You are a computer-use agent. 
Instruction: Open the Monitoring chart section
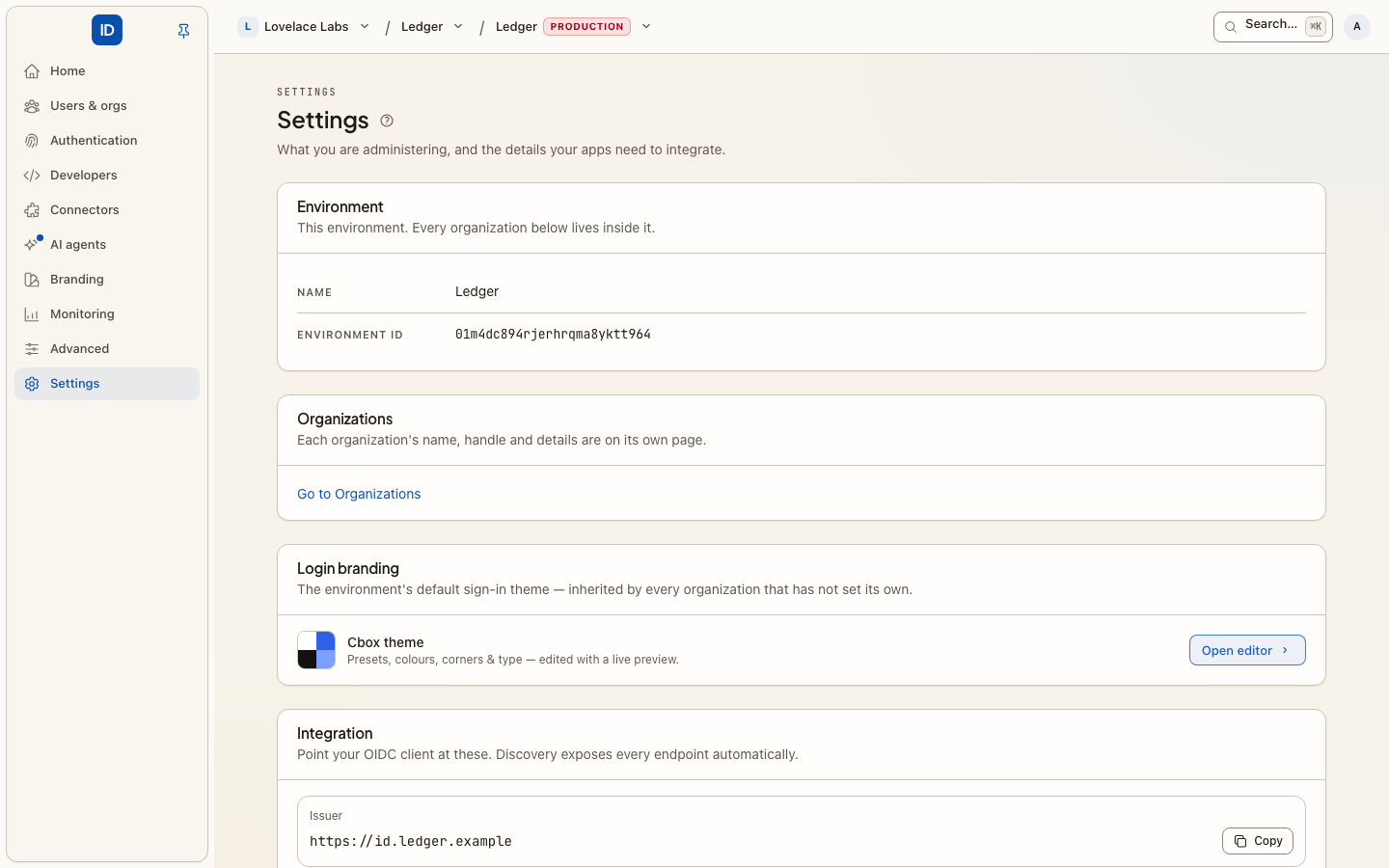pyautogui.click(x=107, y=314)
